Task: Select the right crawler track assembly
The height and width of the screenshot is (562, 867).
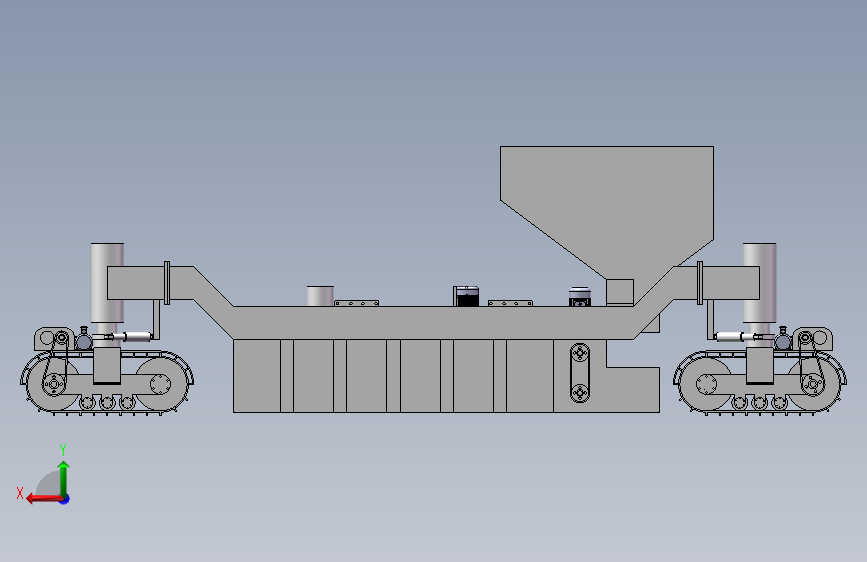Action: click(760, 383)
